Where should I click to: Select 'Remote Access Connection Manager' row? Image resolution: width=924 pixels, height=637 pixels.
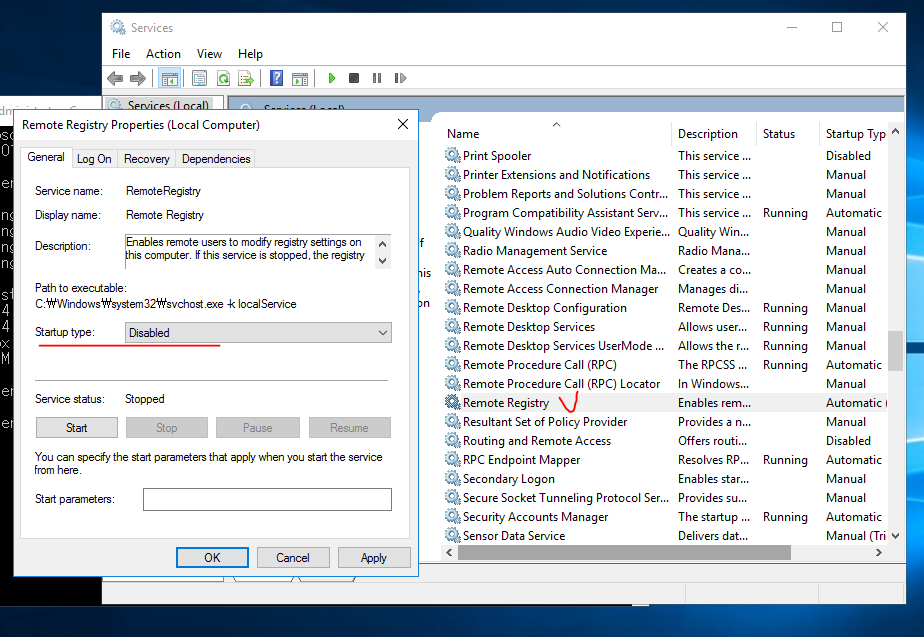click(665, 289)
